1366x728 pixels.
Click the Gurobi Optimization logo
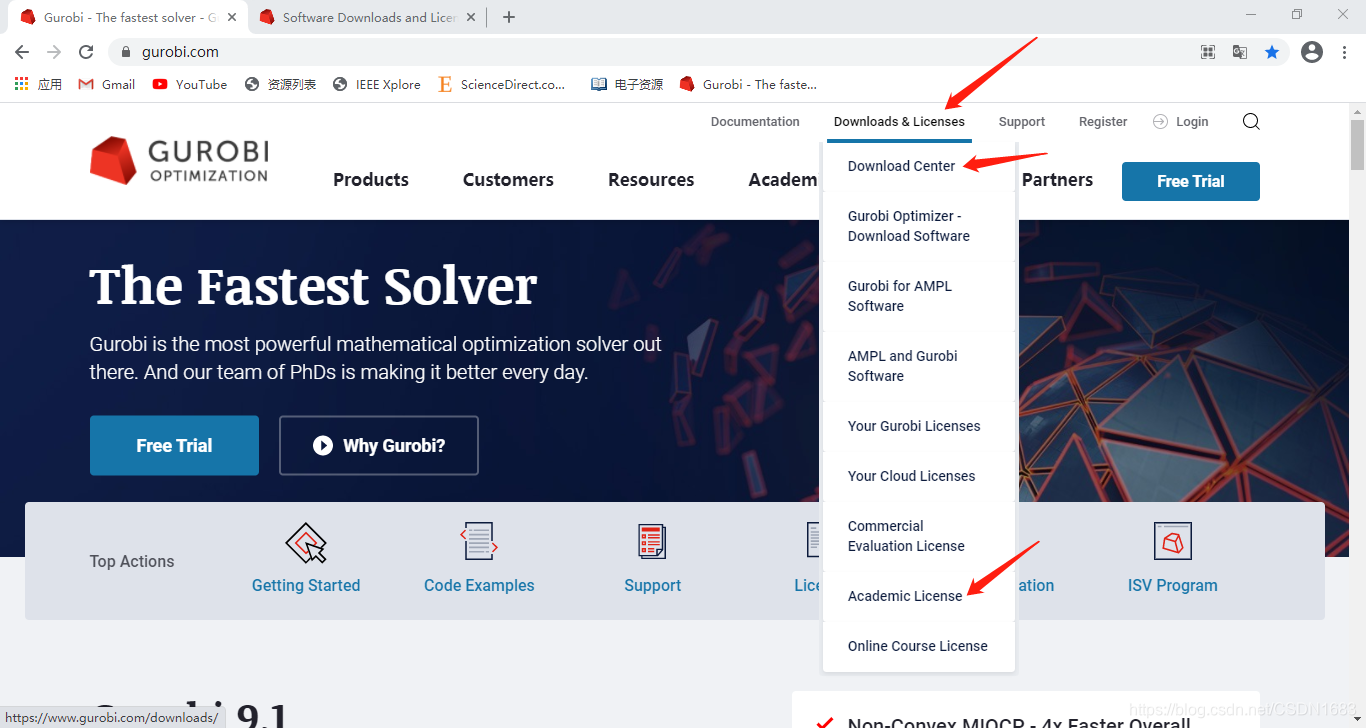point(179,161)
